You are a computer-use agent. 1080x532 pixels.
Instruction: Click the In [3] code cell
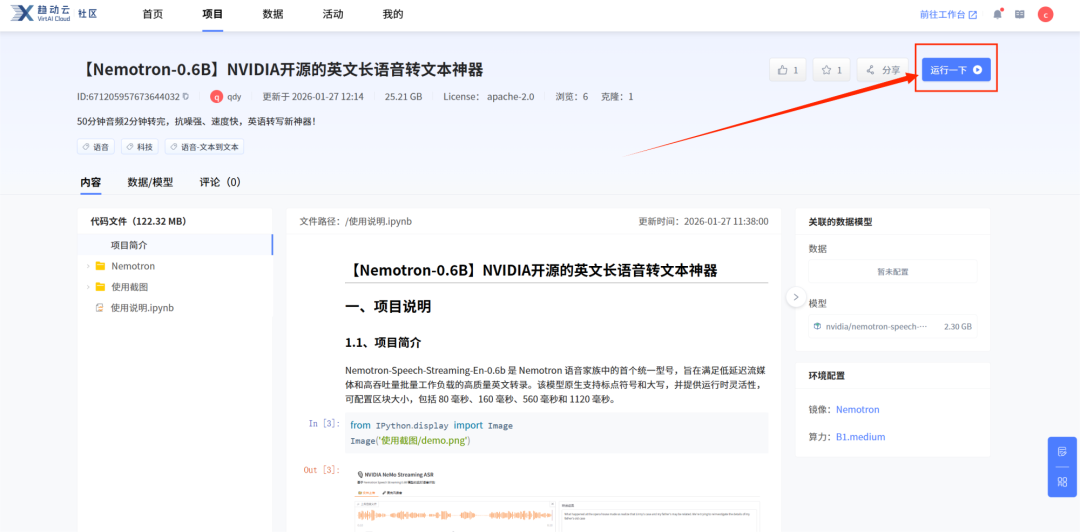tap(557, 433)
